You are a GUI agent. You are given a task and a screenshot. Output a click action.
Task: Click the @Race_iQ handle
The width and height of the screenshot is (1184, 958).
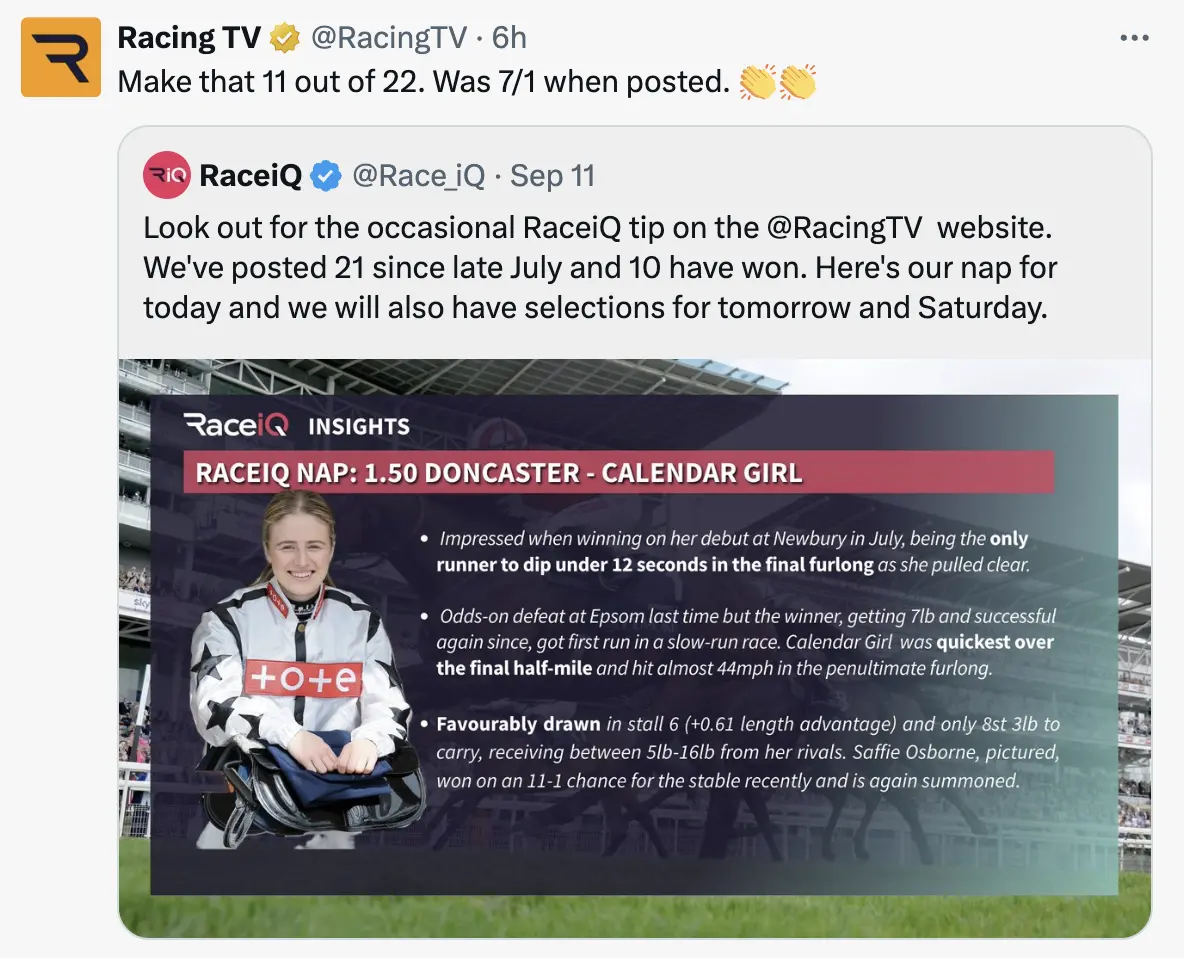pos(419,176)
